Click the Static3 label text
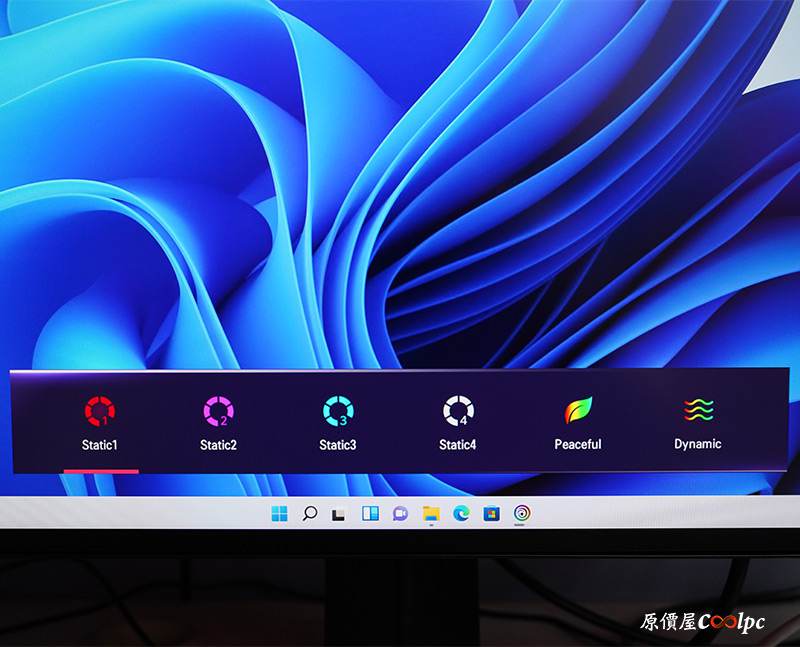This screenshot has height=647, width=800. click(338, 445)
